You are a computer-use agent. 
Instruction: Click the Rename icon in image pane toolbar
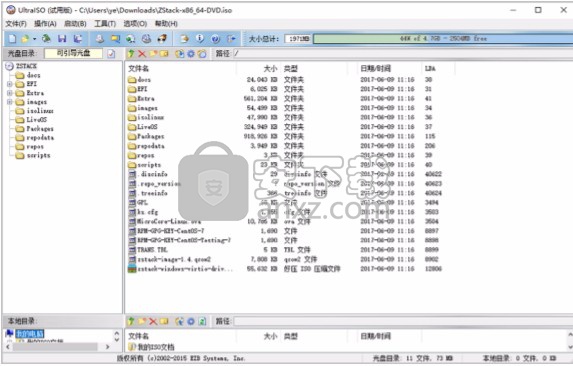[164, 54]
